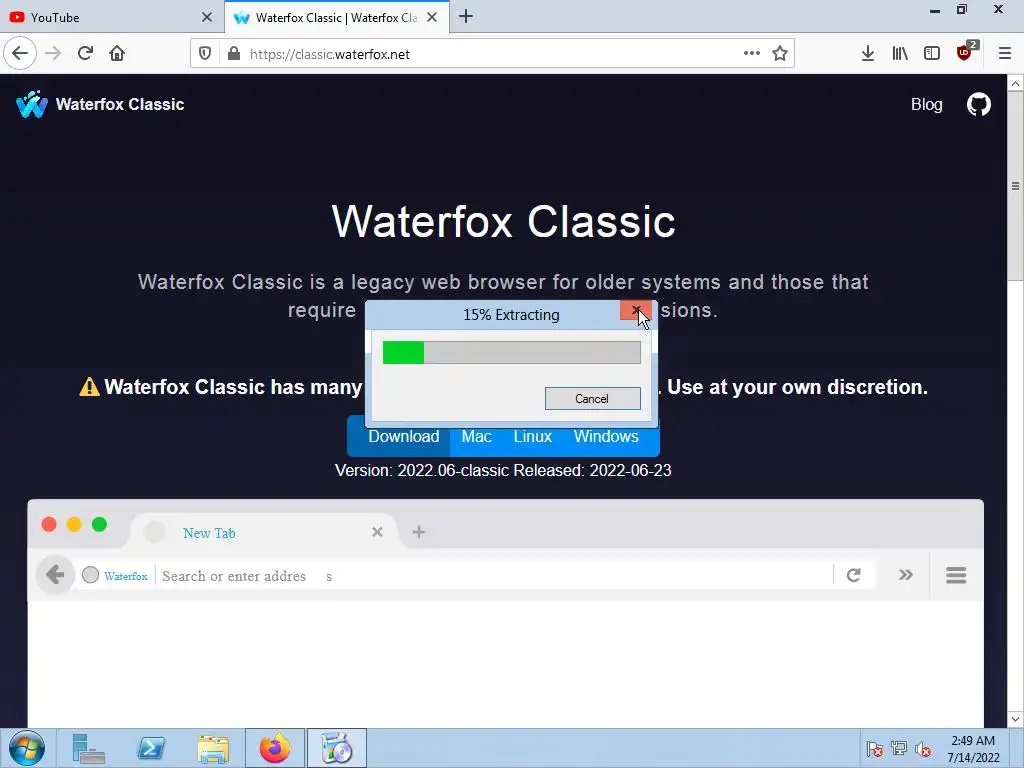The height and width of the screenshot is (768, 1024).
Task: Open File Explorer from the taskbar
Action: 214,748
